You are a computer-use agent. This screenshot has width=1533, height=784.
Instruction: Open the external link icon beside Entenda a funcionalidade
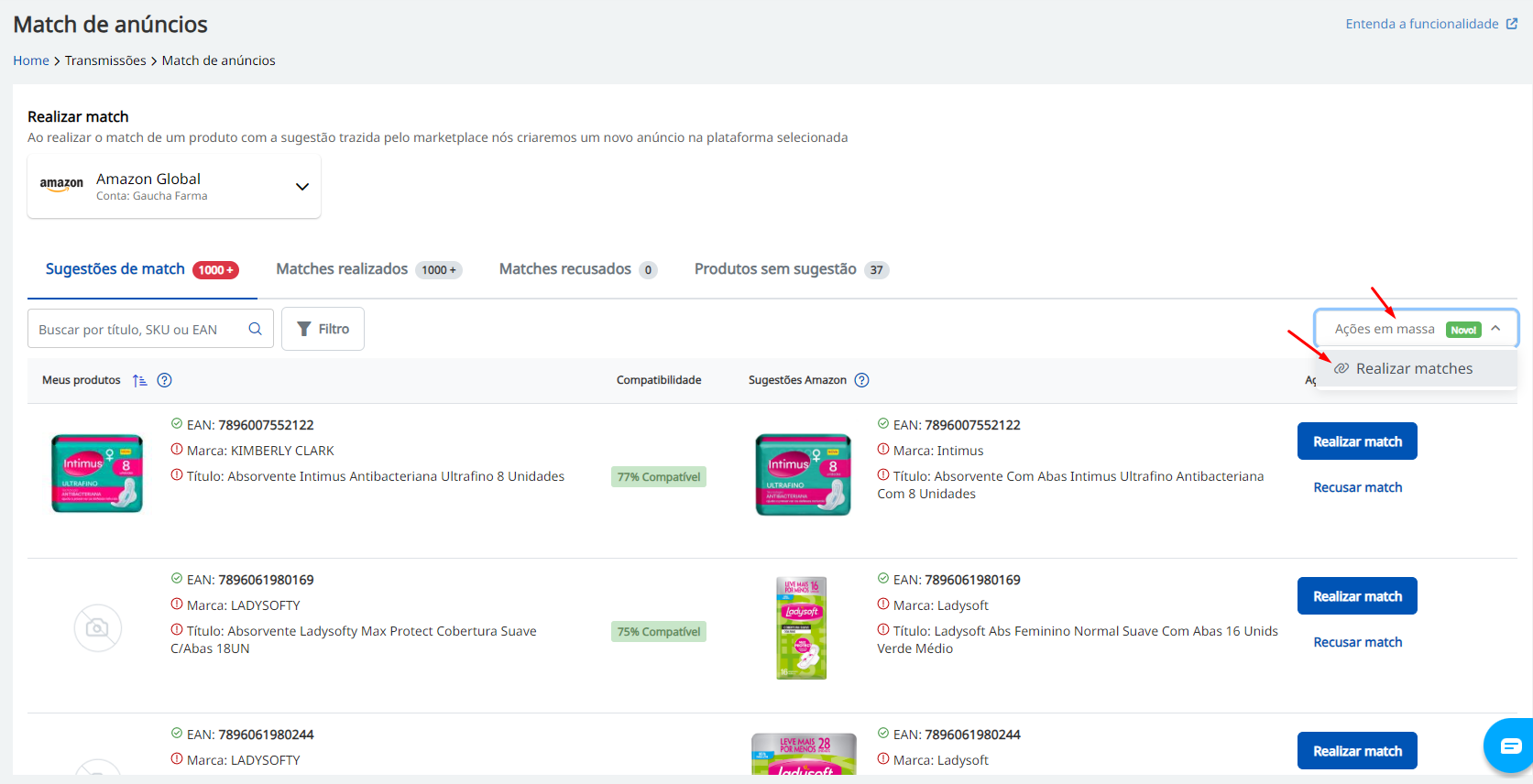(x=1512, y=24)
